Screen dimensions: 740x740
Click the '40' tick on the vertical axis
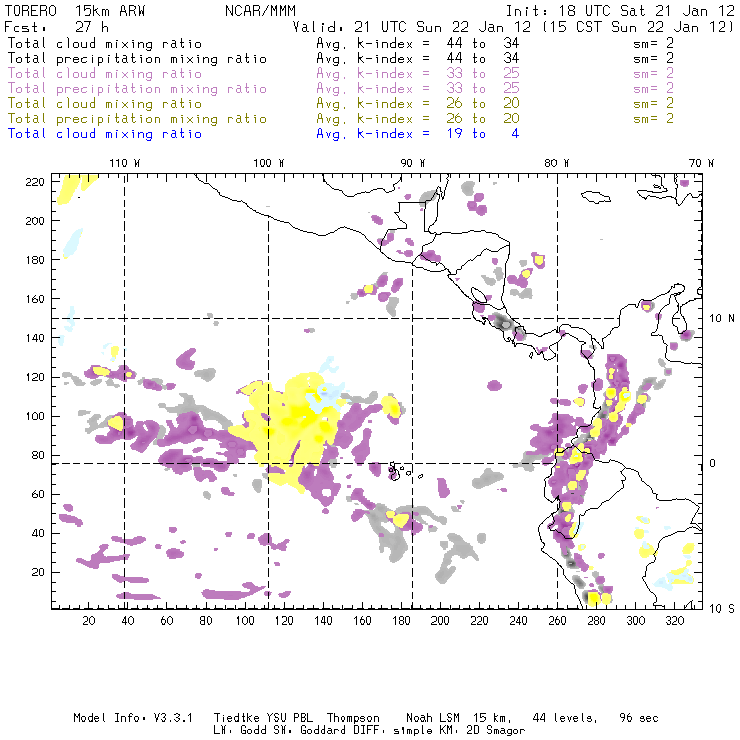pos(38,533)
